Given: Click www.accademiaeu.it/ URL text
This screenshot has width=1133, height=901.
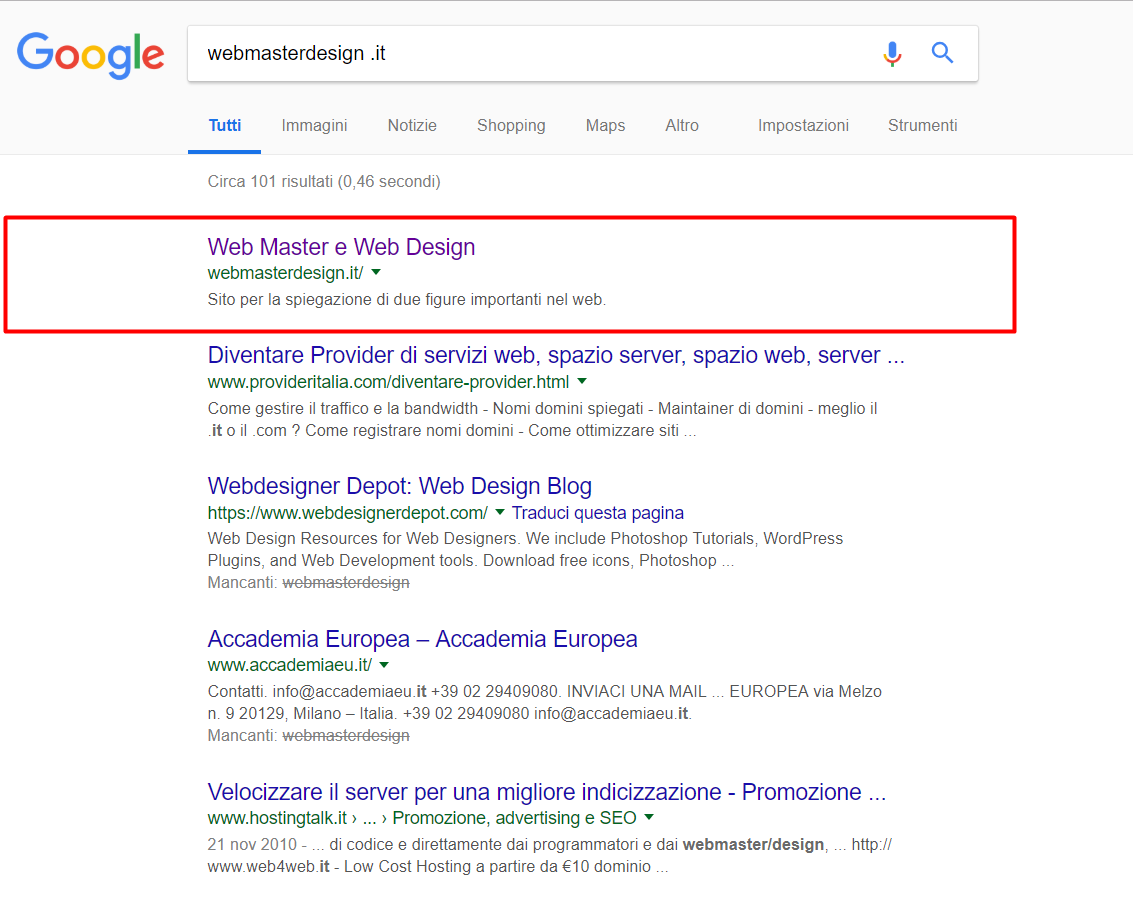Looking at the screenshot, I should [x=290, y=665].
